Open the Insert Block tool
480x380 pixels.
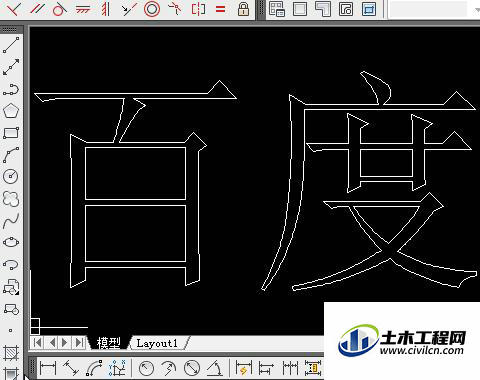(11, 287)
